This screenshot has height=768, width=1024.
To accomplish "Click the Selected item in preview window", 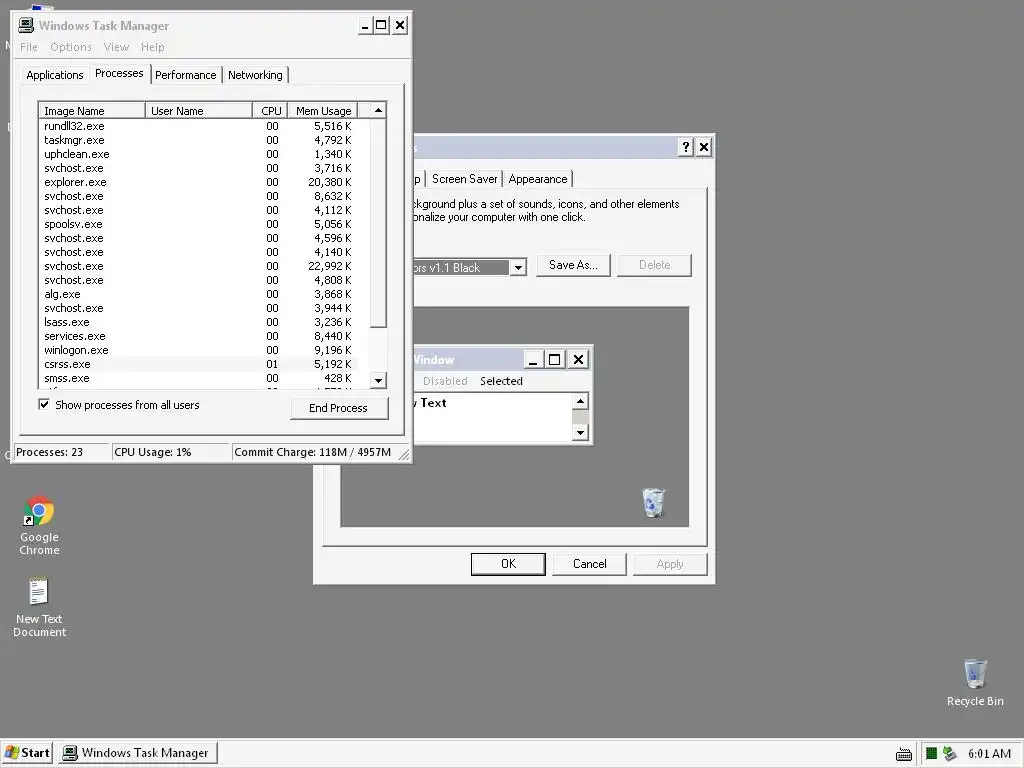I will click(501, 381).
